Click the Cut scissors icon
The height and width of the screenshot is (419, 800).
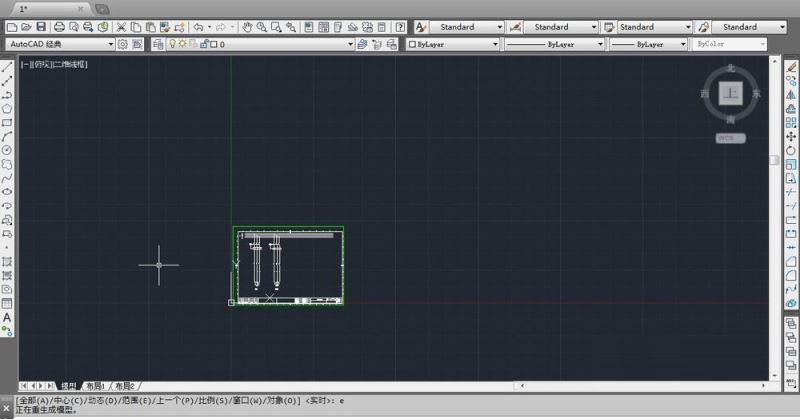click(x=122, y=27)
